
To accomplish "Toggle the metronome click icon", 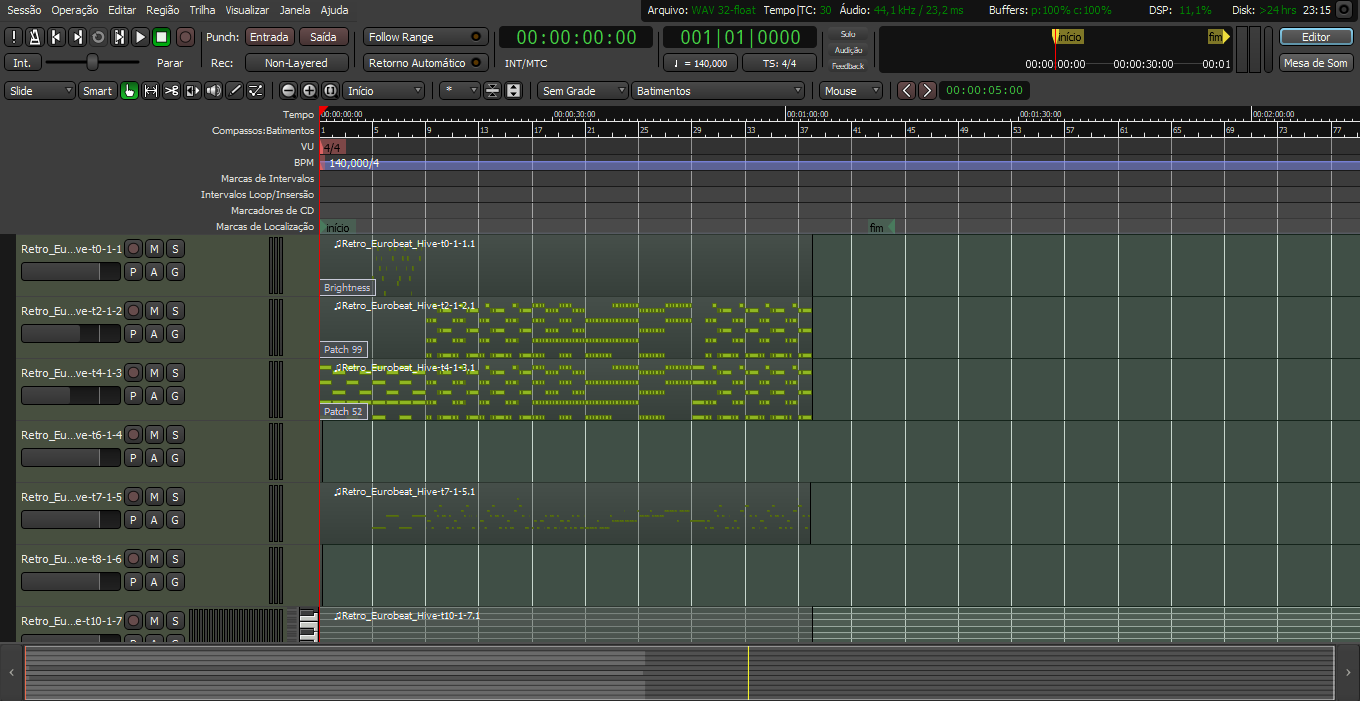I will coord(34,37).
